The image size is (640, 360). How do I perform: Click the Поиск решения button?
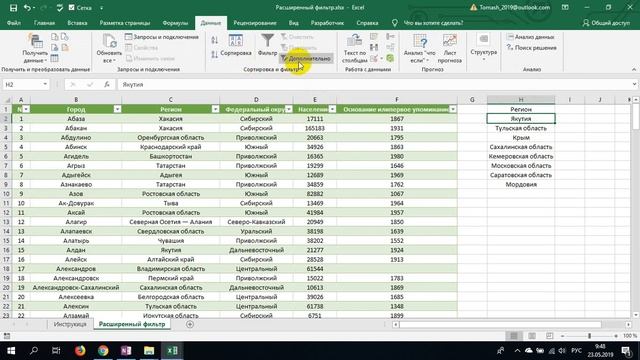tap(531, 48)
